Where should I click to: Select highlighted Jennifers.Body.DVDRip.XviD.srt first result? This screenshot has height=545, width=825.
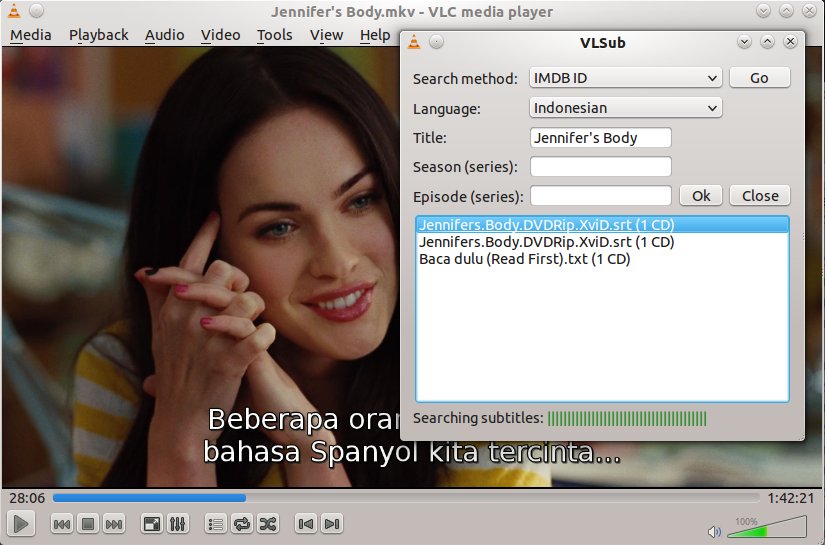point(602,225)
